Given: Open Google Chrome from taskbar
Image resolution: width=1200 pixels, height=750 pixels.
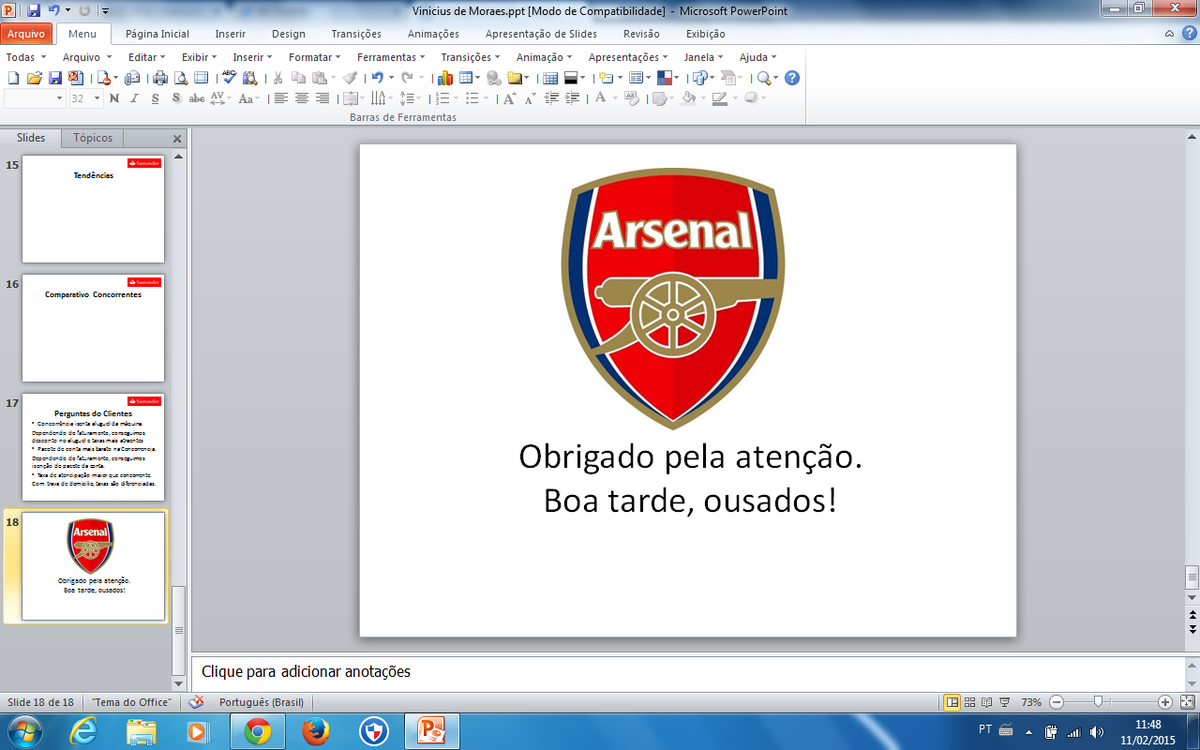Looking at the screenshot, I should coord(257,732).
